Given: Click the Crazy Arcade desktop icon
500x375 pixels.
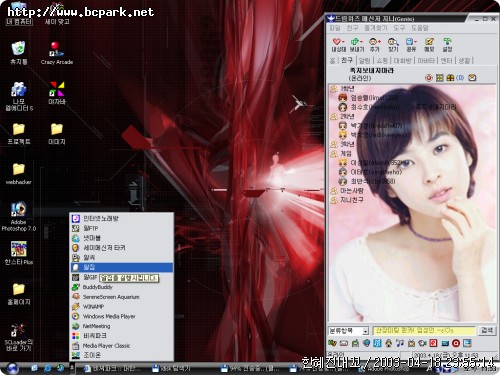Looking at the screenshot, I should [57, 53].
